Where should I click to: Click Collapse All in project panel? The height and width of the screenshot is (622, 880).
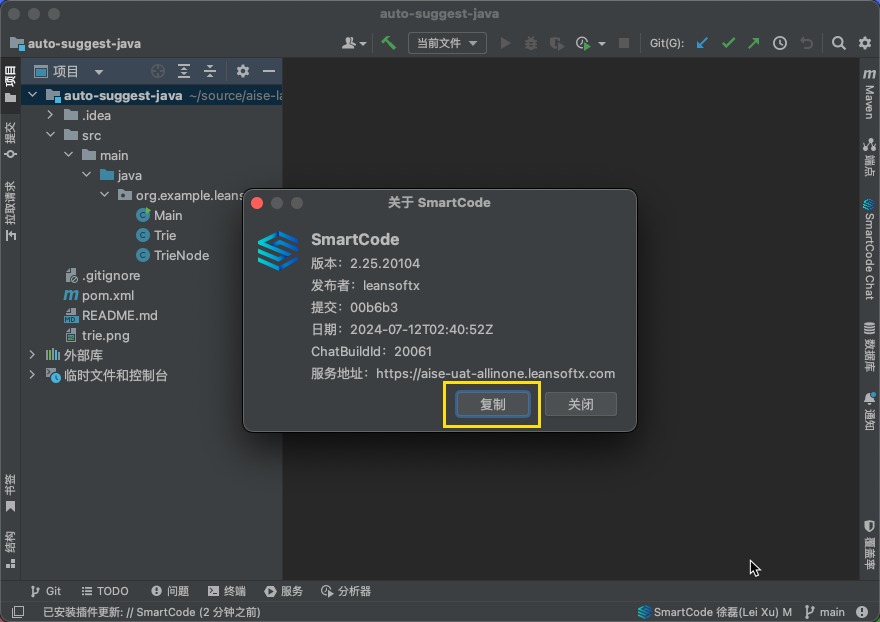(209, 71)
